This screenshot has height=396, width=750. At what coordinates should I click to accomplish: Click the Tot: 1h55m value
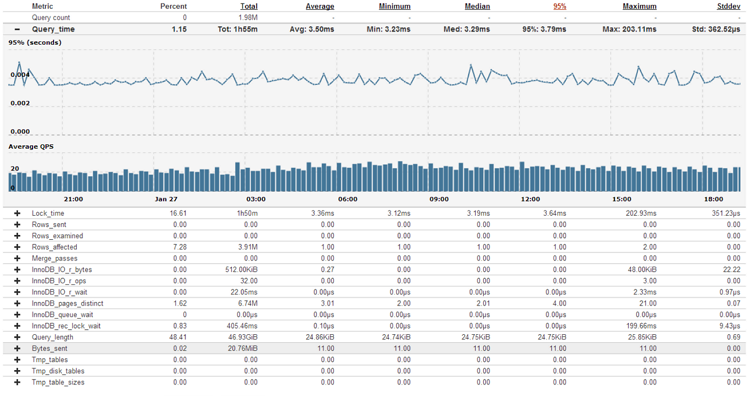(x=238, y=29)
